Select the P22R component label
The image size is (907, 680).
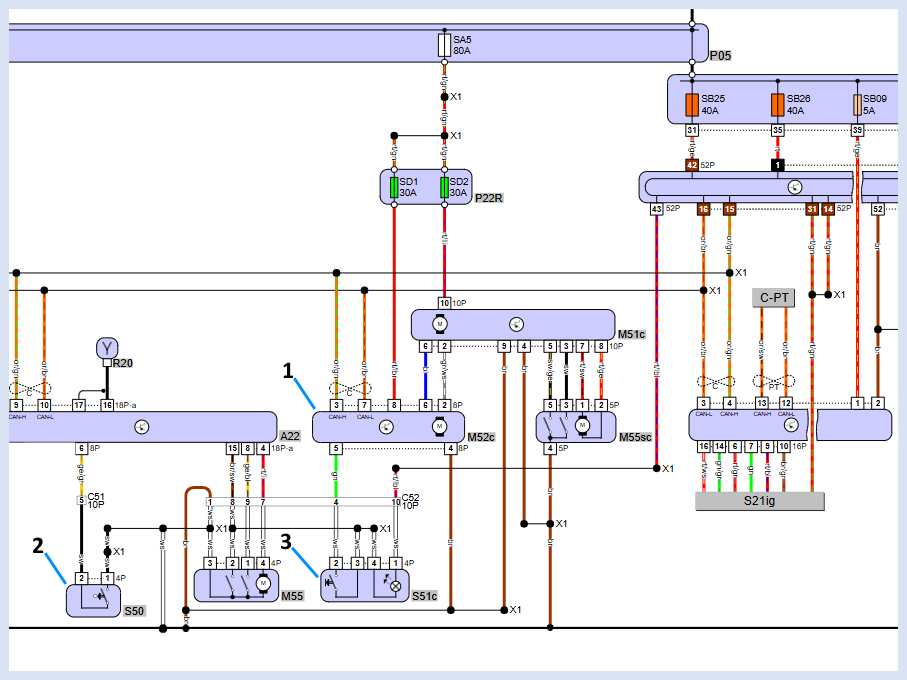click(x=489, y=198)
